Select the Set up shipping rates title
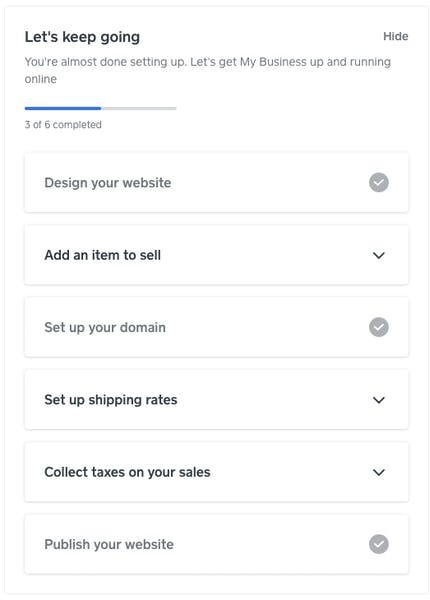430x600 pixels. (111, 400)
